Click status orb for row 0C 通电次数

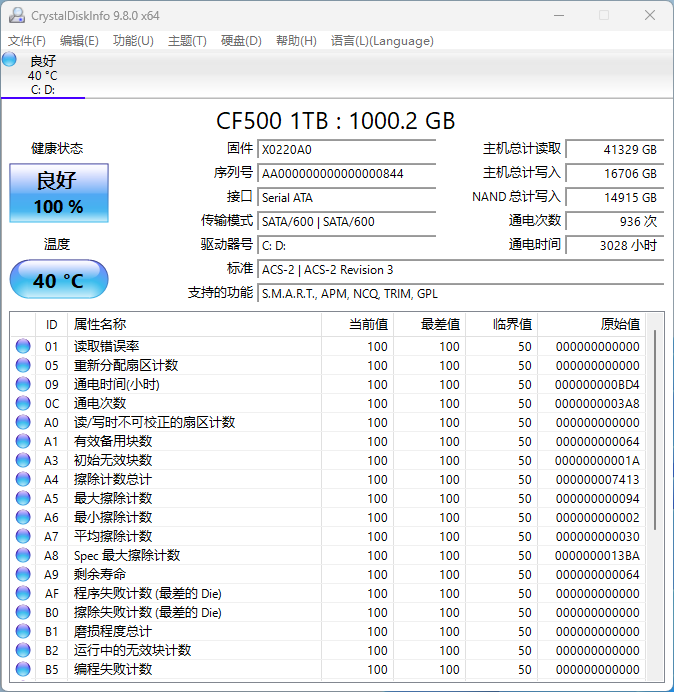23,403
